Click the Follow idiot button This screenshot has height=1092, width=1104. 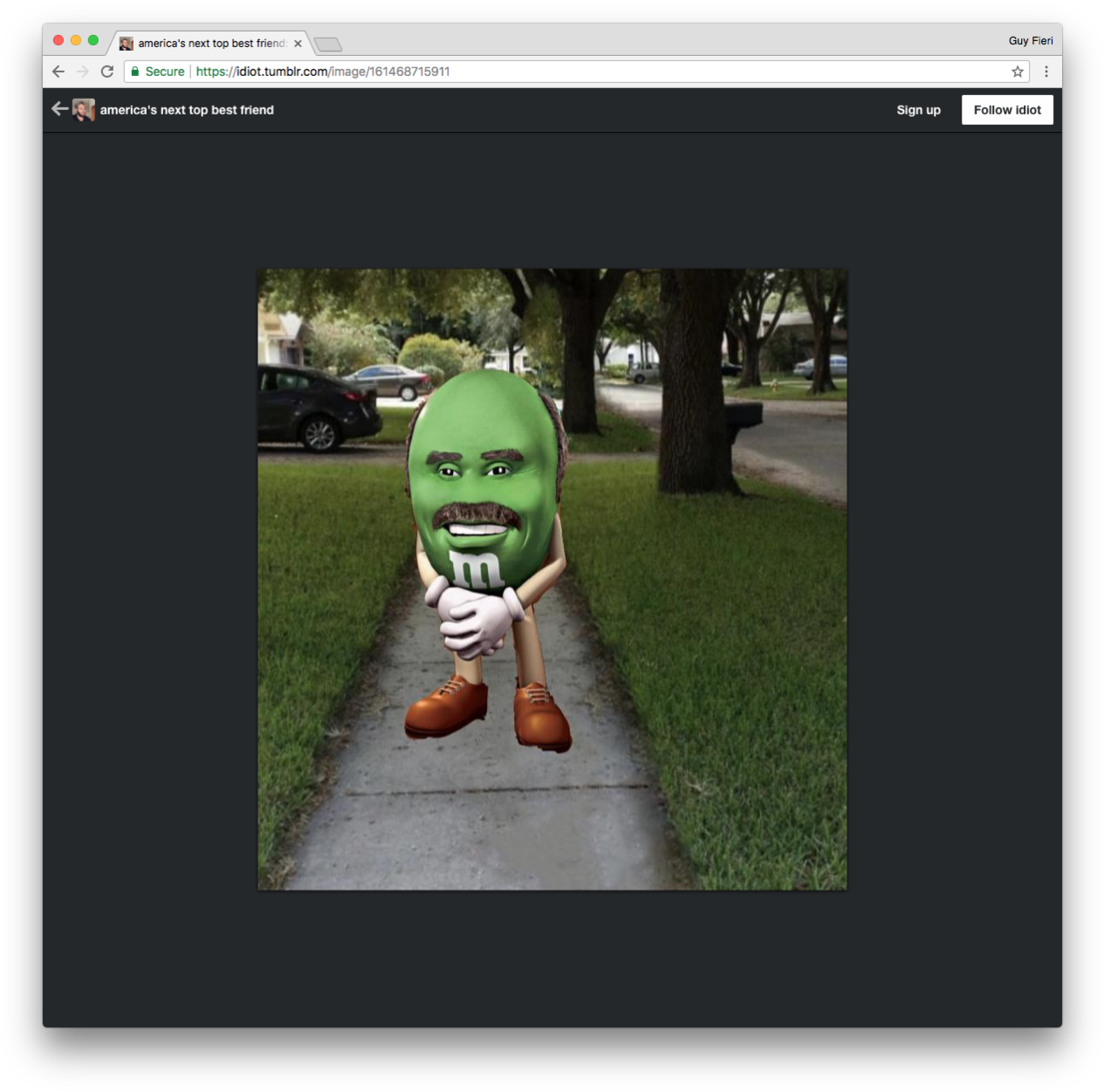click(x=1007, y=110)
